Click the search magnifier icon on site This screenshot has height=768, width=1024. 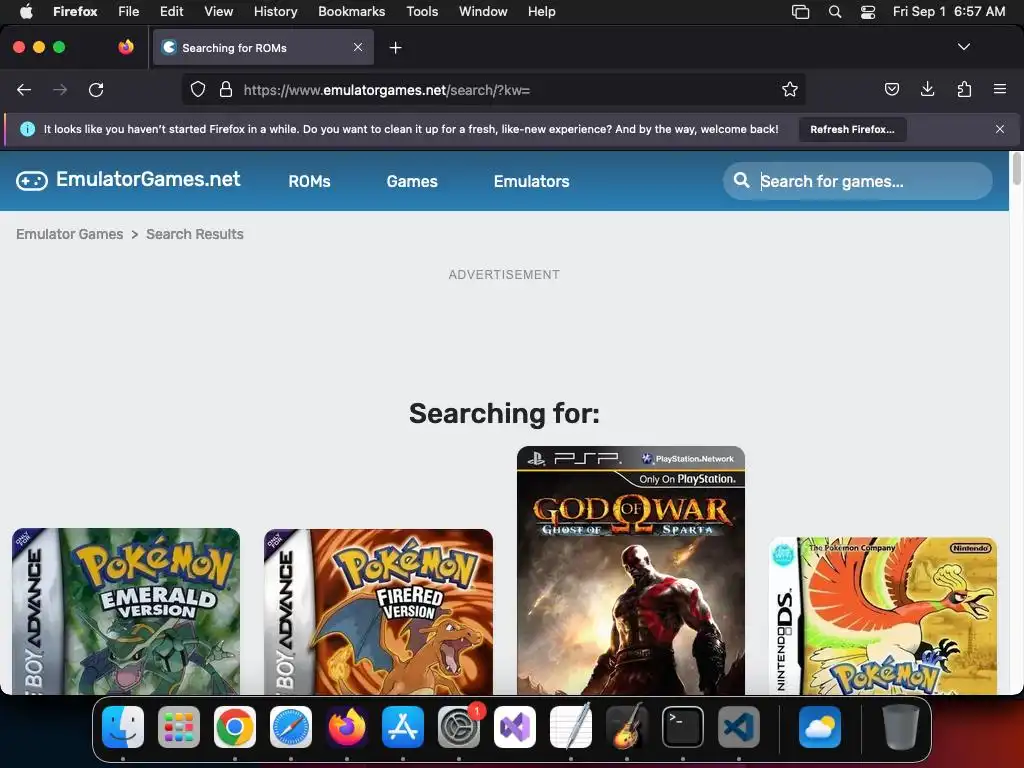(x=741, y=180)
